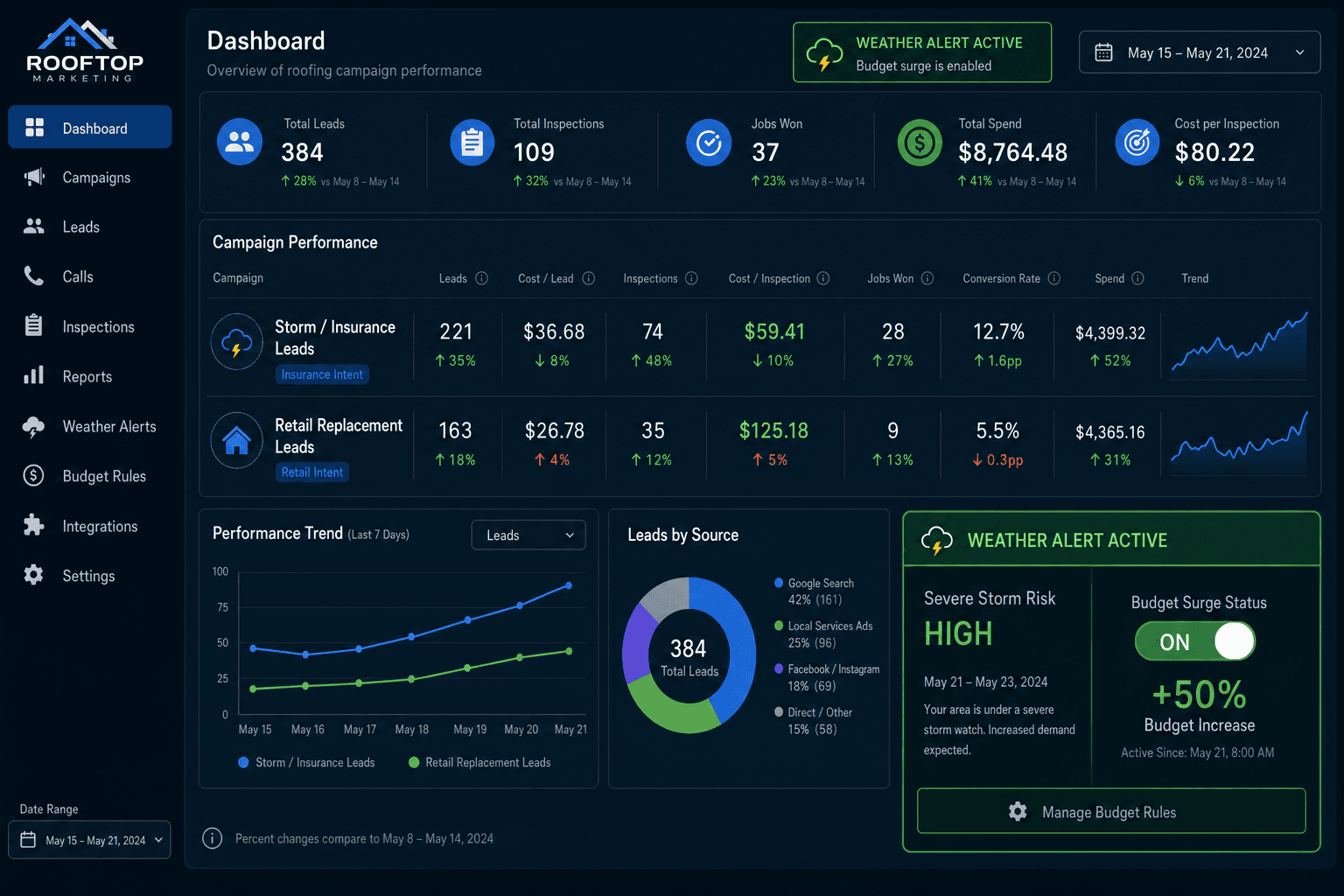The image size is (1344, 896).
Task: Toggle Local Services Ads legend entry
Action: pos(823,633)
